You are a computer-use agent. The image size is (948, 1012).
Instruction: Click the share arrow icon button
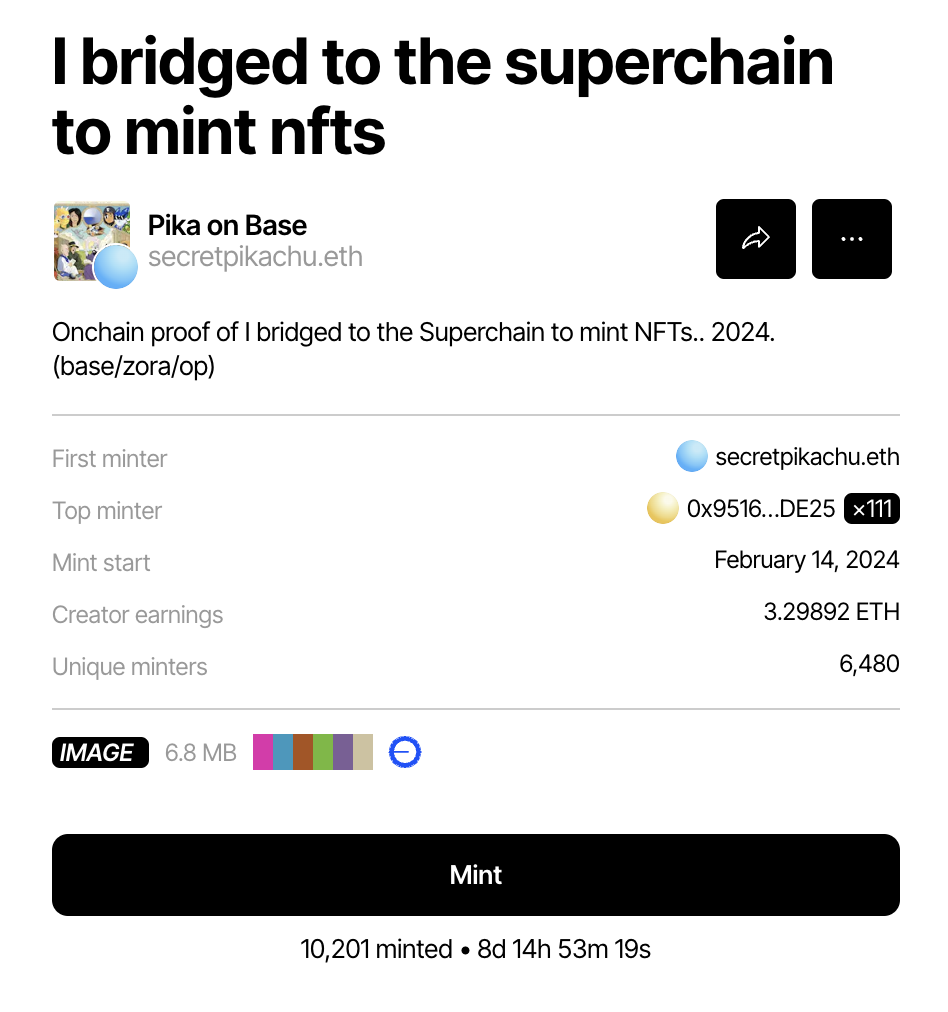coord(755,239)
